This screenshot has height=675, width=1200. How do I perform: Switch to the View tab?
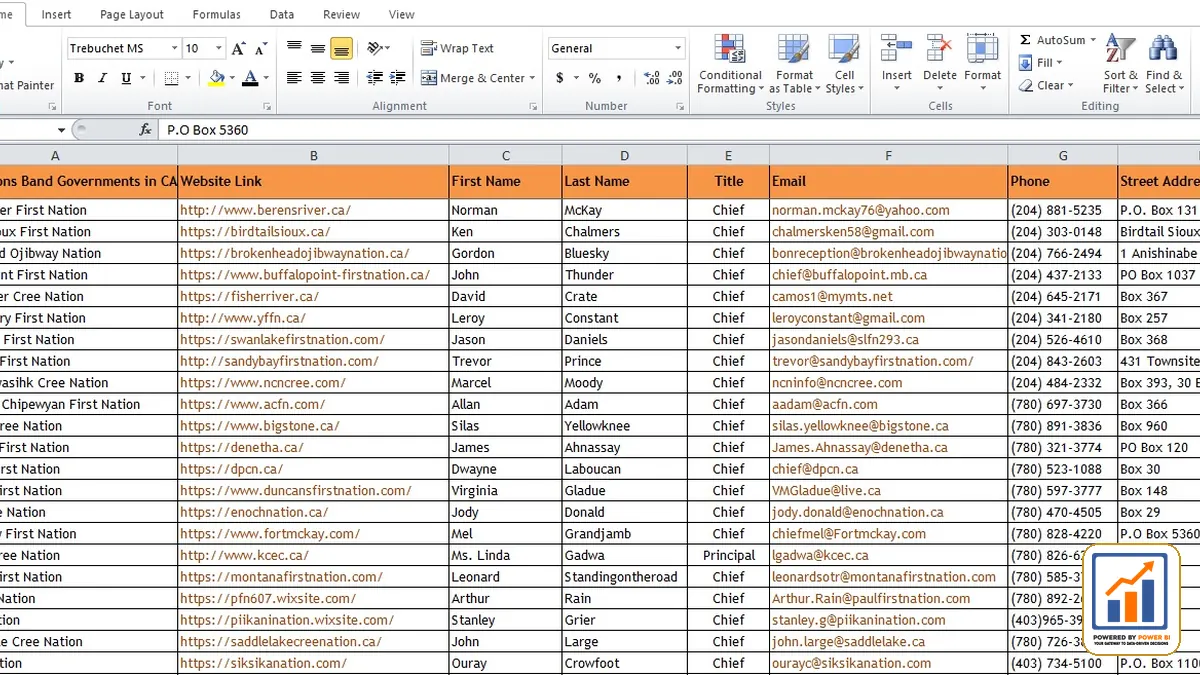click(401, 15)
